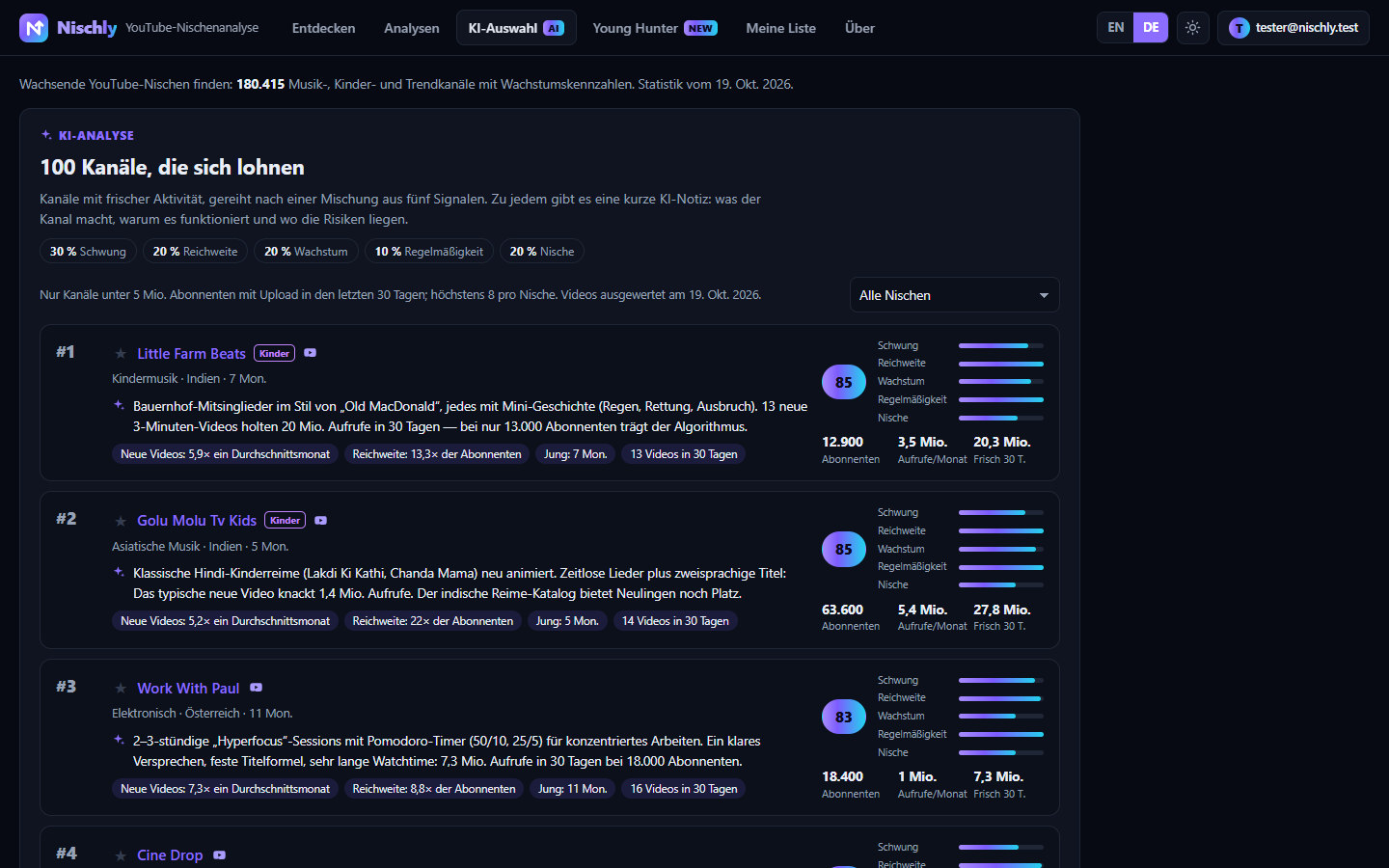Click the score 85 badge for Golu Molu Tv Kids
This screenshot has width=1389, height=868.
click(844, 549)
